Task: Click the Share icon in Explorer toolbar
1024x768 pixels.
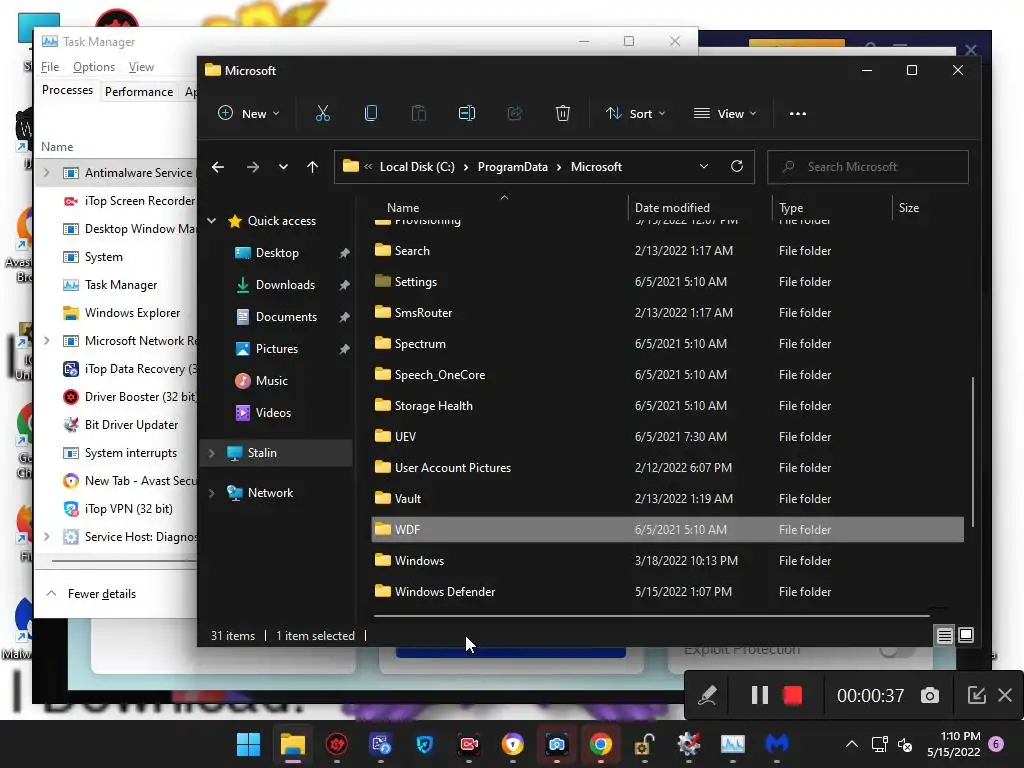Action: tap(515, 114)
